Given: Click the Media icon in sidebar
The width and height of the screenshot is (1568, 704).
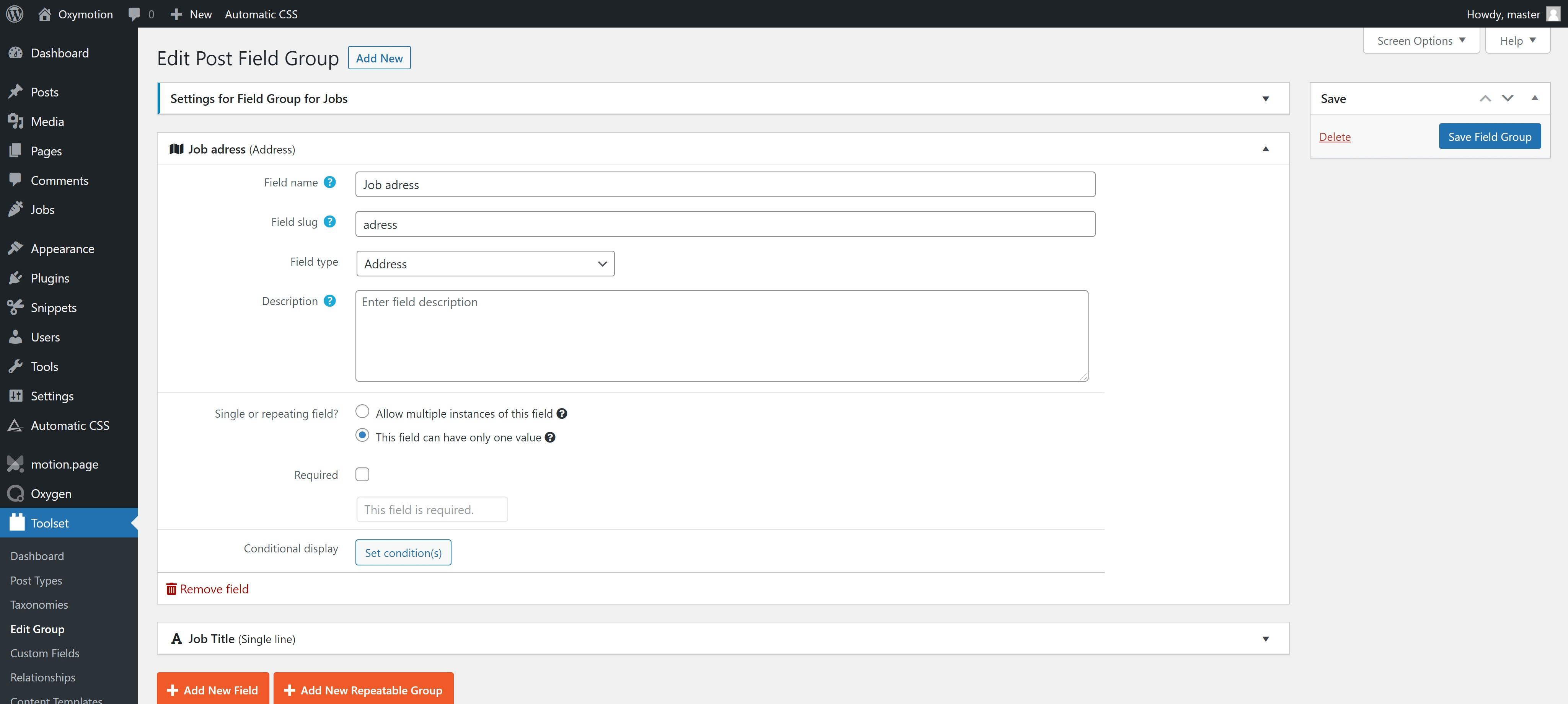Looking at the screenshot, I should point(16,121).
